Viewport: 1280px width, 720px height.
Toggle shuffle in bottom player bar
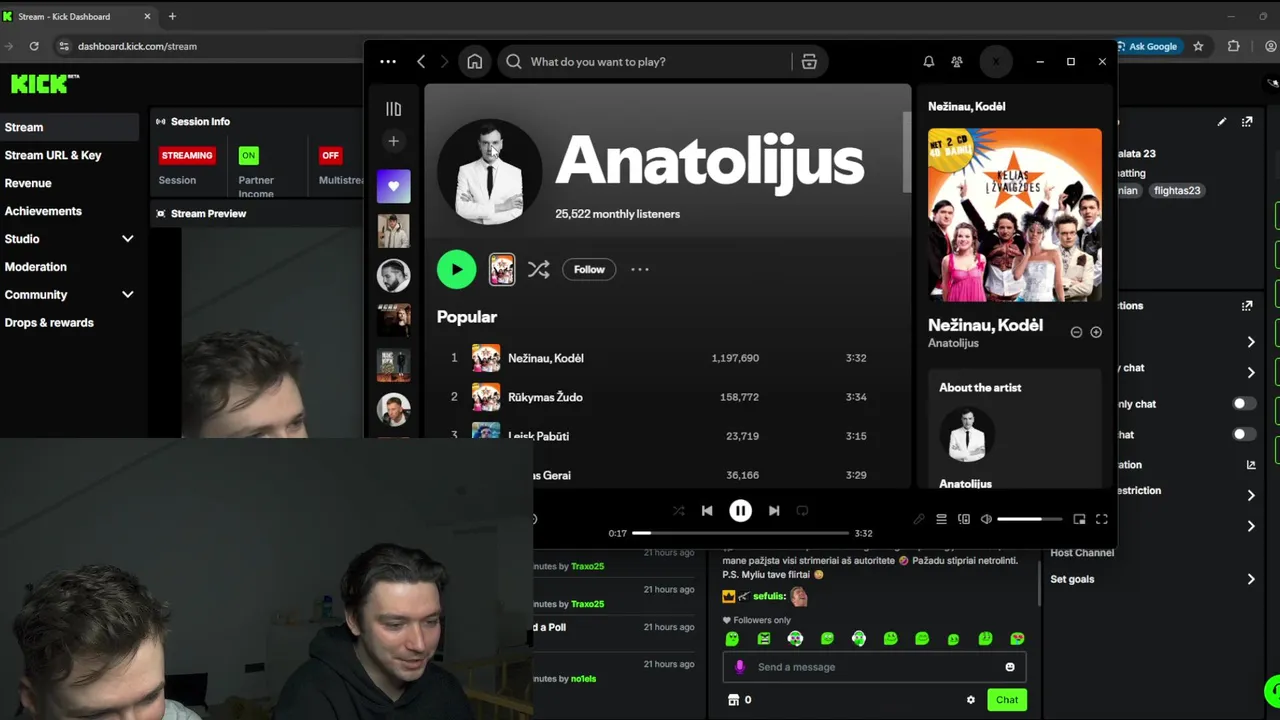pyautogui.click(x=679, y=510)
